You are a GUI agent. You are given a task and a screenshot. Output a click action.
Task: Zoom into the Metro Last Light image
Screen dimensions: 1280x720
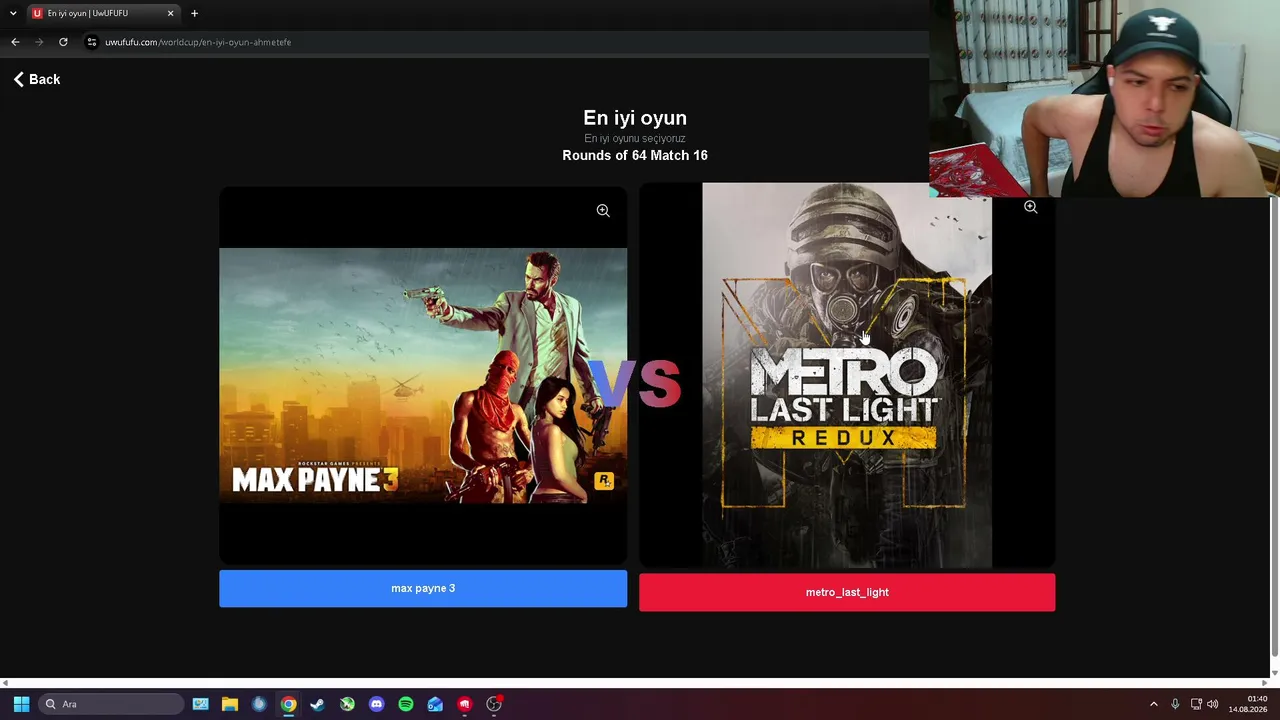tap(1030, 207)
